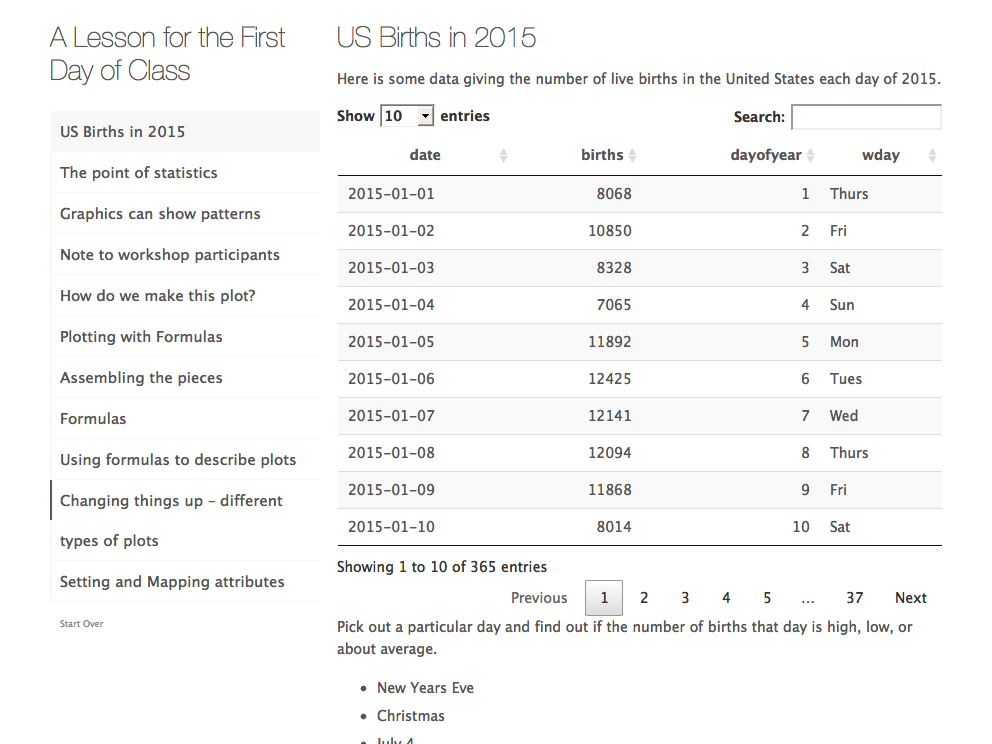Screen dimensions: 992x744
Task: Go to 'Assembling the pieces' topic
Action: [x=141, y=378]
